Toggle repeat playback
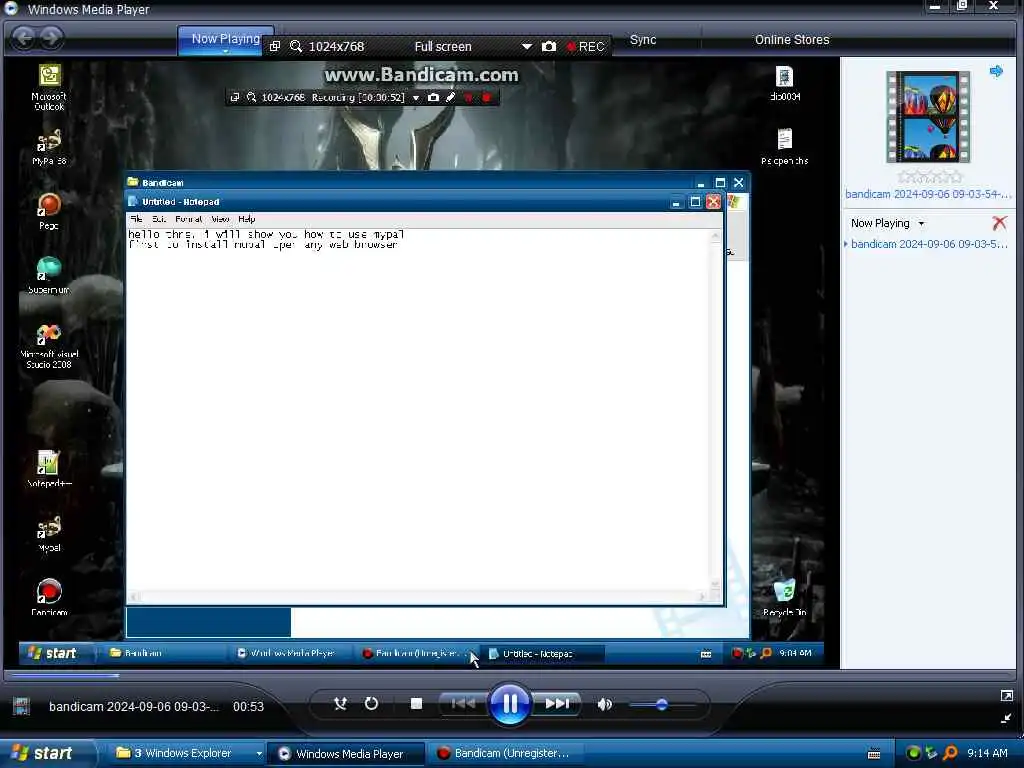This screenshot has width=1024, height=768. 371,703
